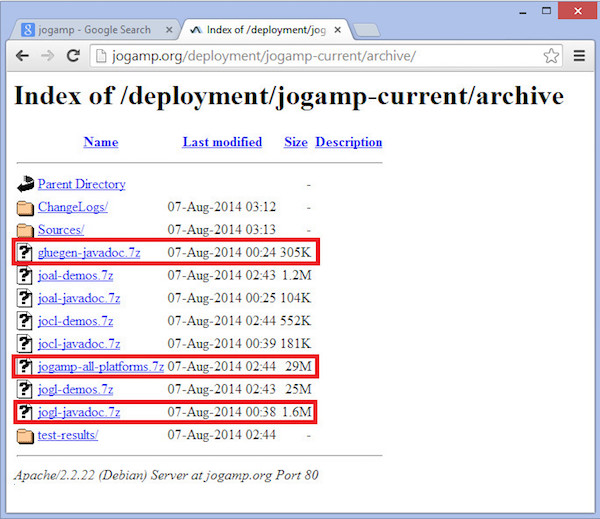The height and width of the screenshot is (519, 600).
Task: Click the Google favicon on the first tab
Action: (28, 30)
